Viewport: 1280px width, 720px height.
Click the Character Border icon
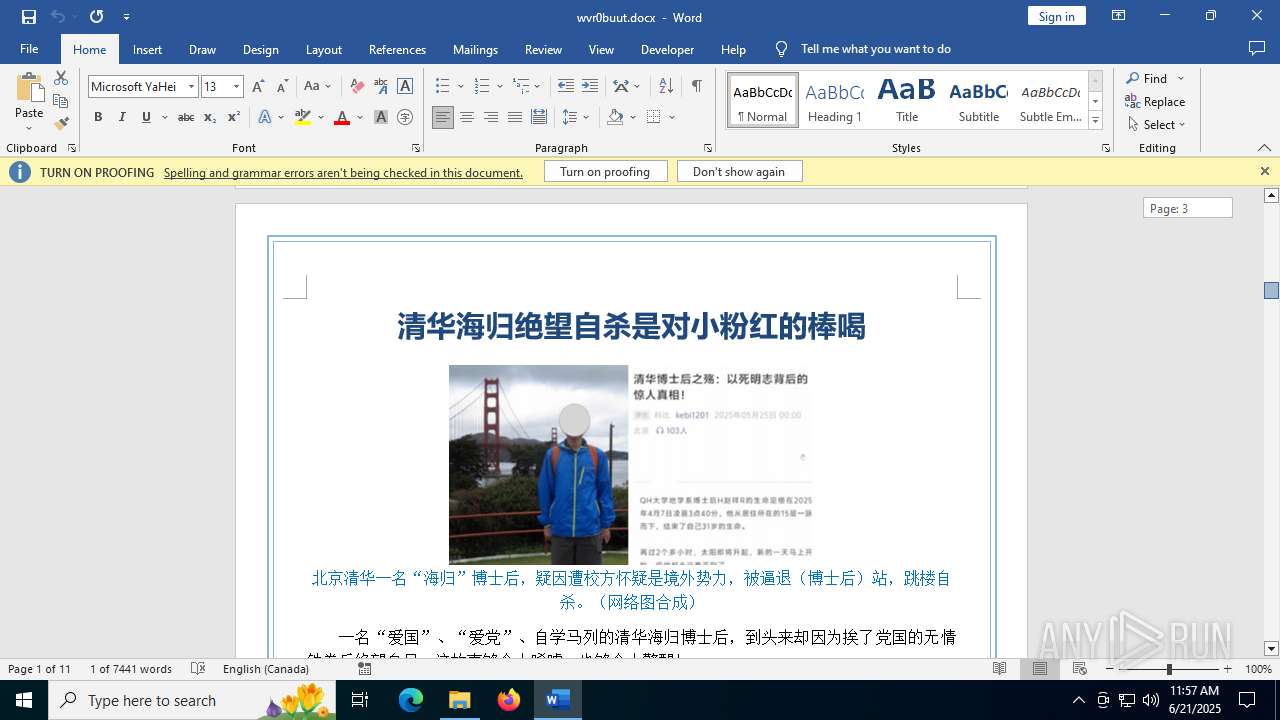click(405, 87)
